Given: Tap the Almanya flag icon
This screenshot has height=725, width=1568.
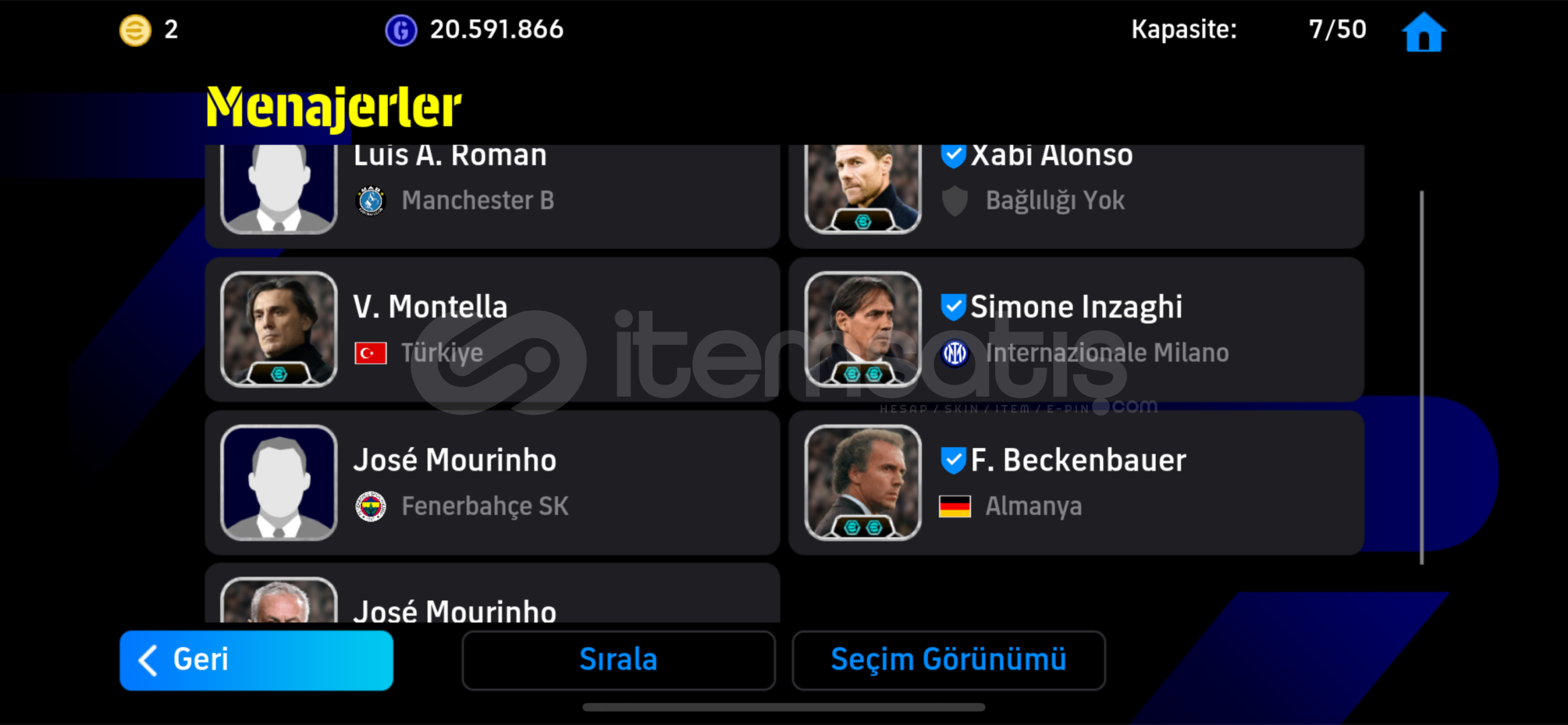Looking at the screenshot, I should tap(955, 506).
